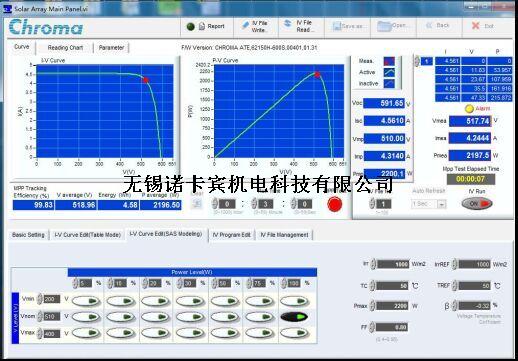Click the Save as toolbar icon
Screen dimensions: 518x361
coord(338,26)
